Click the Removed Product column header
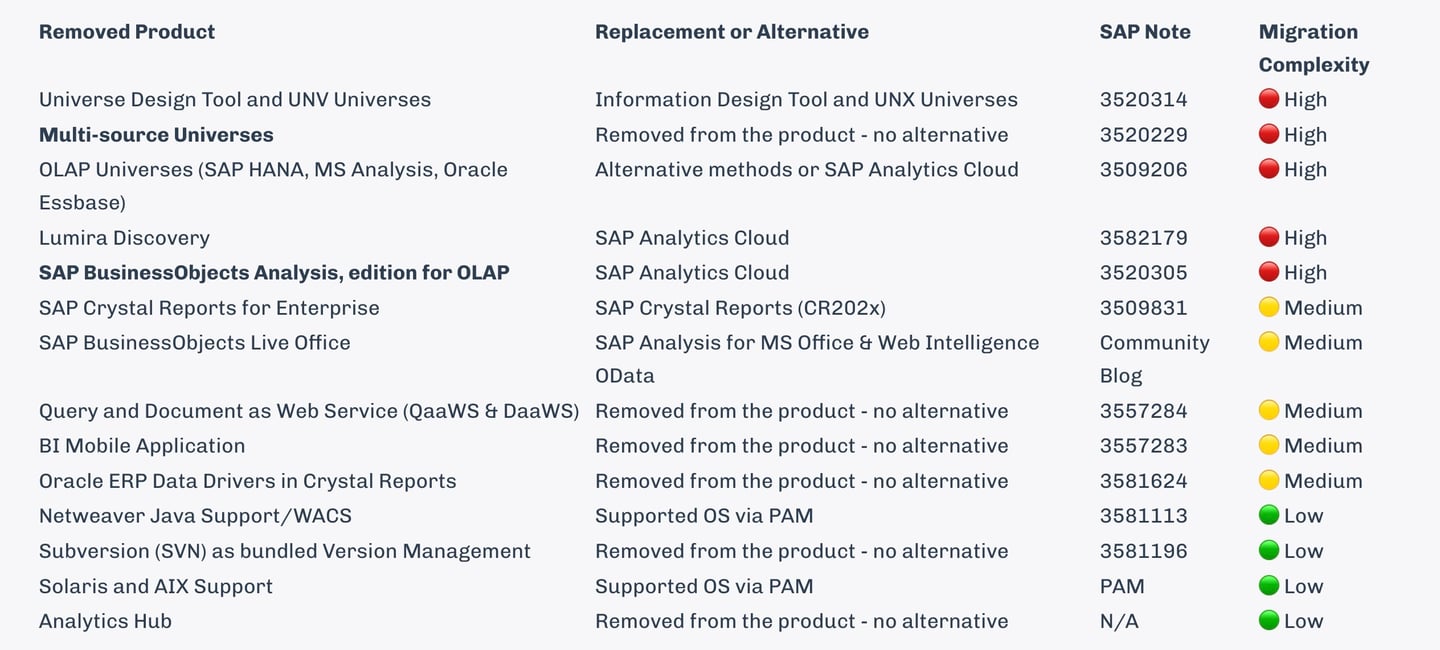This screenshot has height=650, width=1440. point(127,32)
